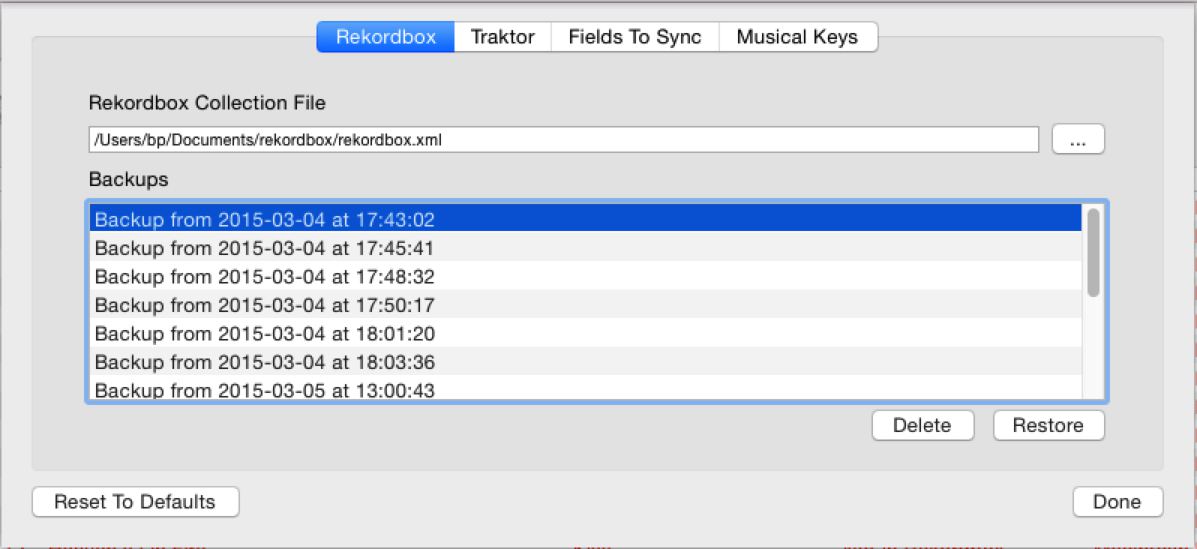Image resolution: width=1197 pixels, height=549 pixels.
Task: Click the backups list scrollbar thumb
Action: [1093, 252]
